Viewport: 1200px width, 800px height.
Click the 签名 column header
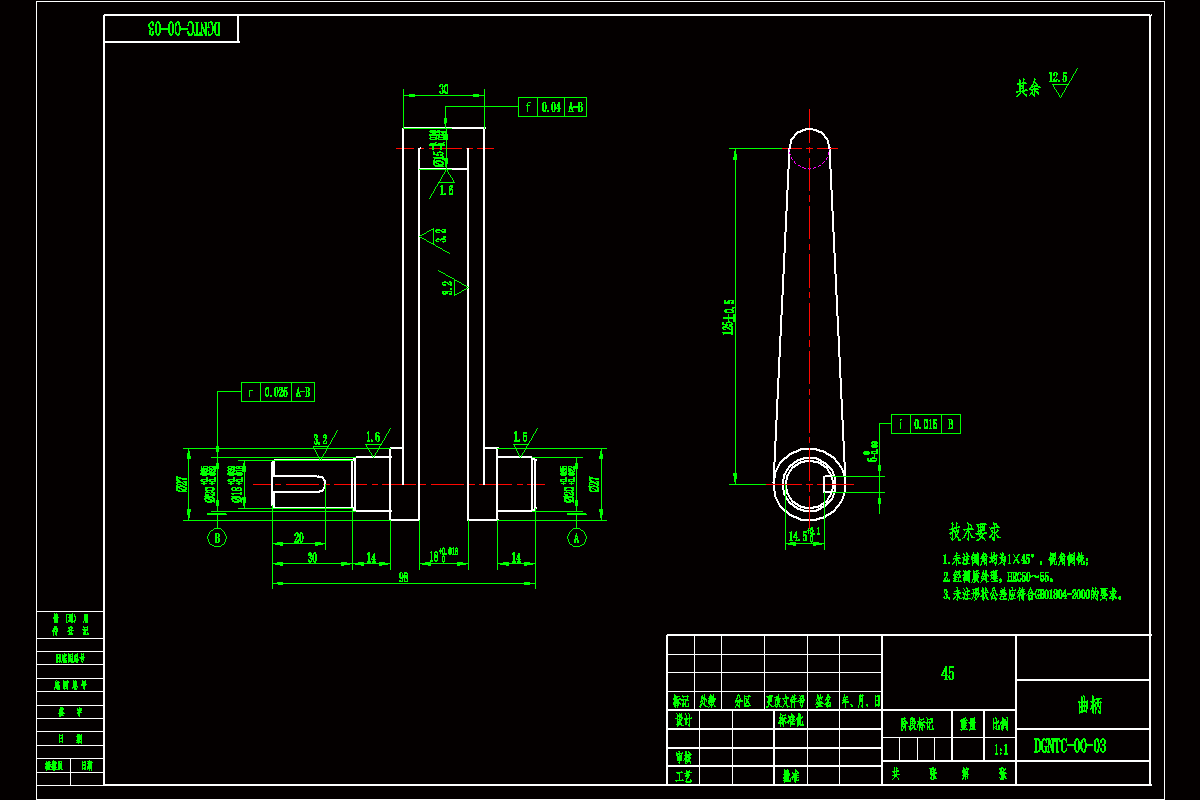(824, 701)
